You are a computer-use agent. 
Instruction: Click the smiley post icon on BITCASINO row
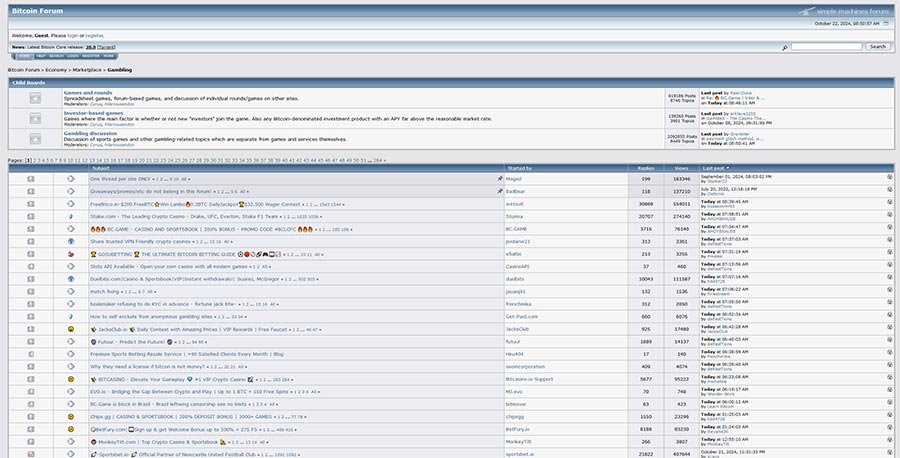pyautogui.click(x=71, y=379)
